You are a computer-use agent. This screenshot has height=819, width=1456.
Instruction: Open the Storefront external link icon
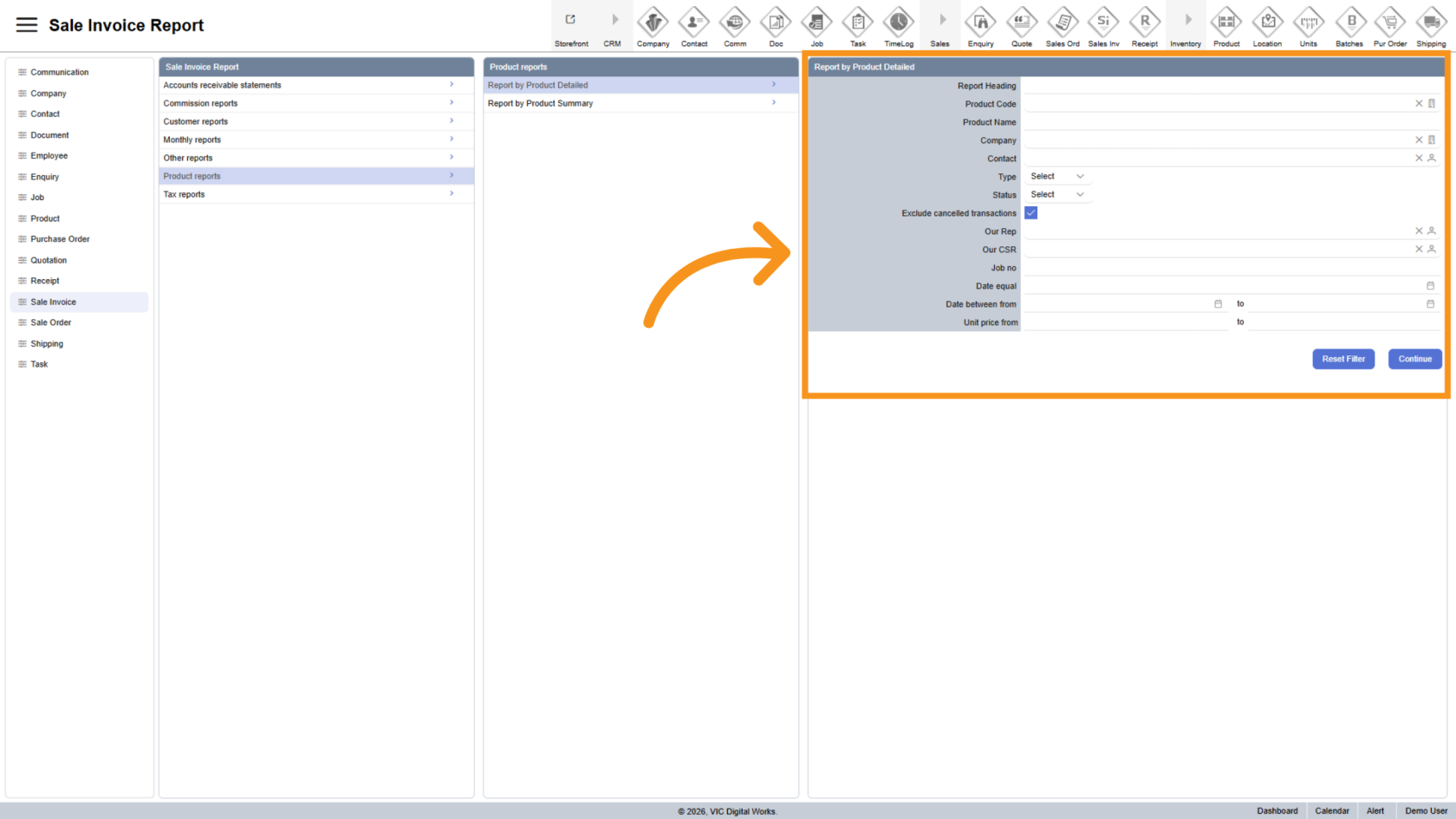click(x=570, y=20)
